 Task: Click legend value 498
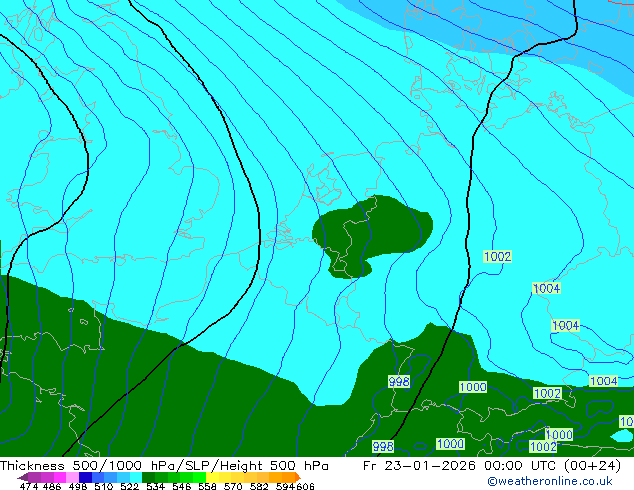coord(78,486)
